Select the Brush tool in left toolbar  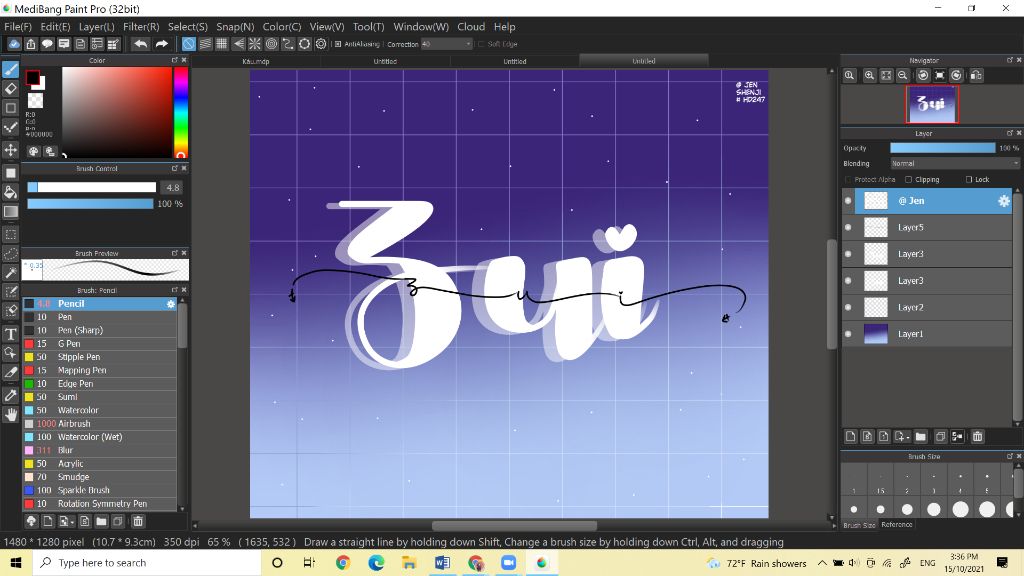tap(10, 69)
